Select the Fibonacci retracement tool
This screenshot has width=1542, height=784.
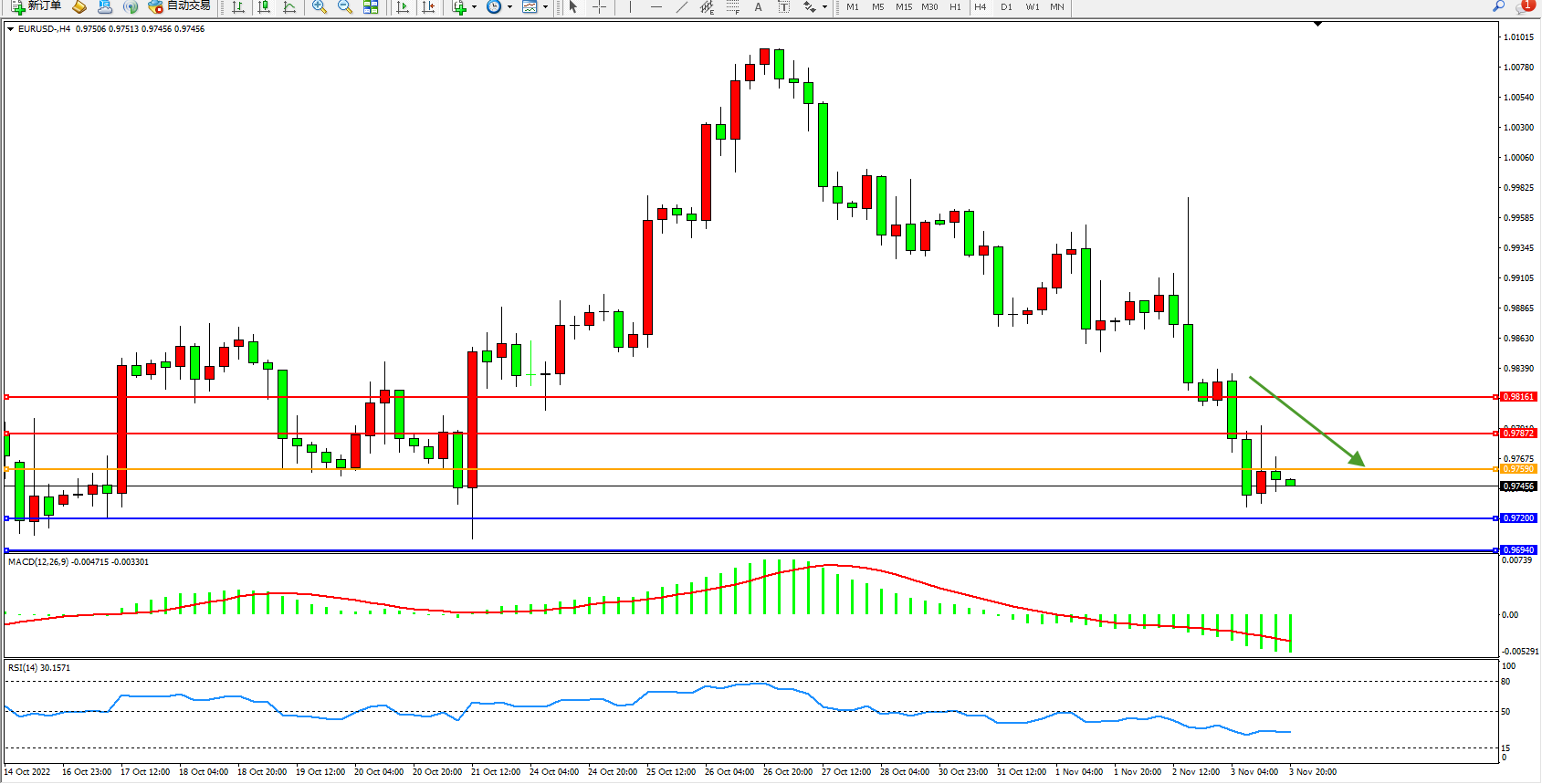(732, 7)
